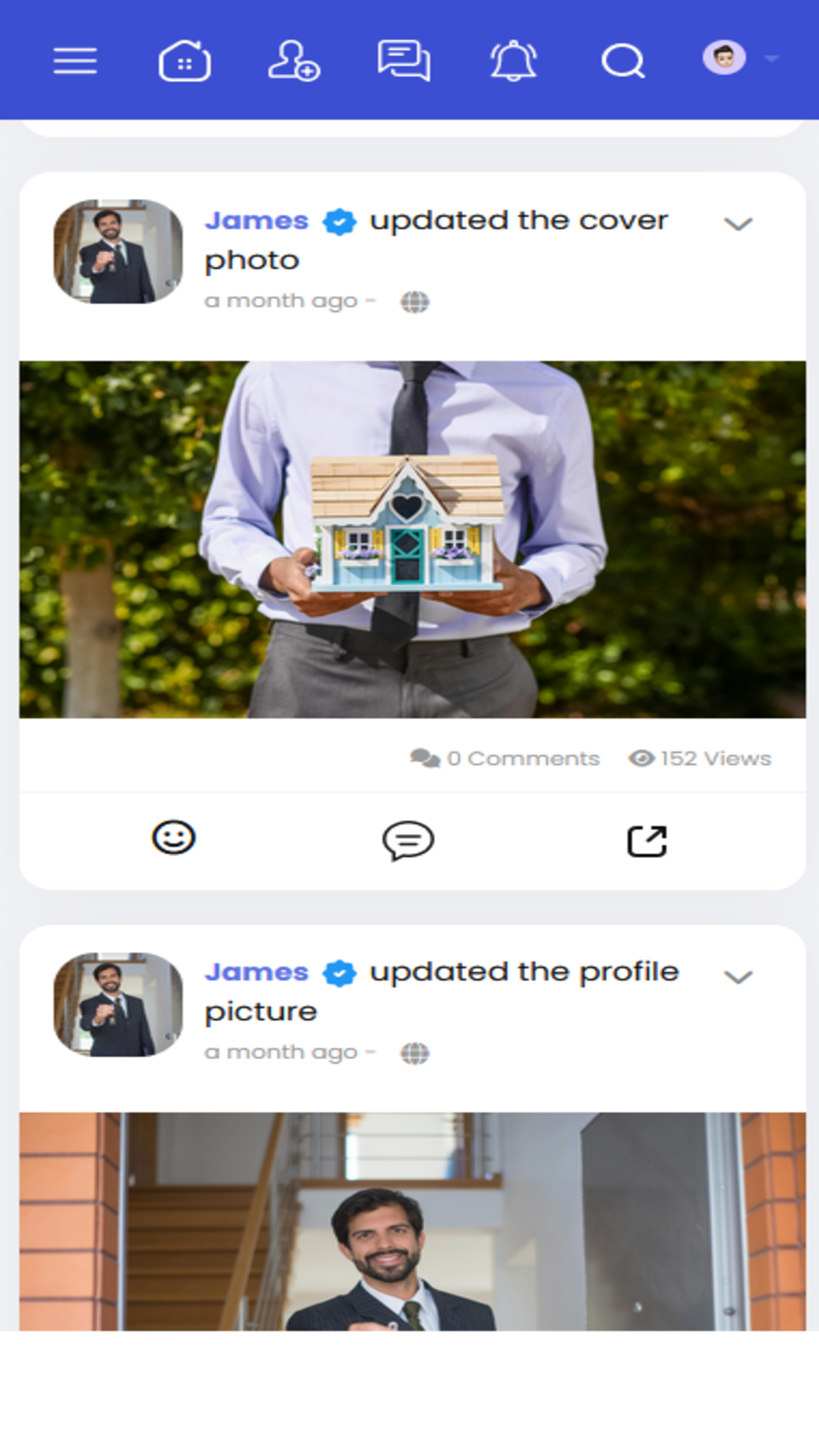Open the friend requests icon
Viewport: 819px width, 1456px height.
pyautogui.click(x=294, y=61)
